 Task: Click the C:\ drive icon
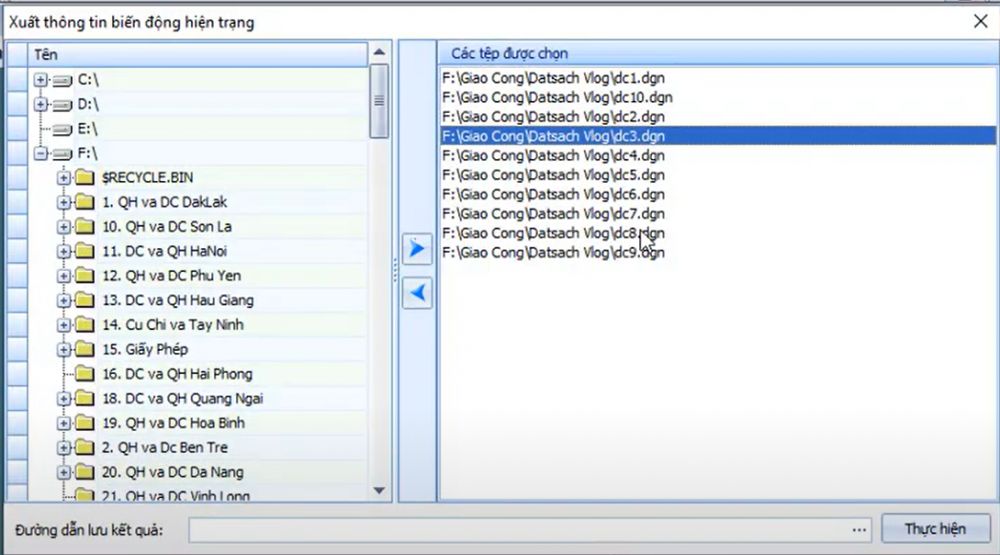coord(62,80)
